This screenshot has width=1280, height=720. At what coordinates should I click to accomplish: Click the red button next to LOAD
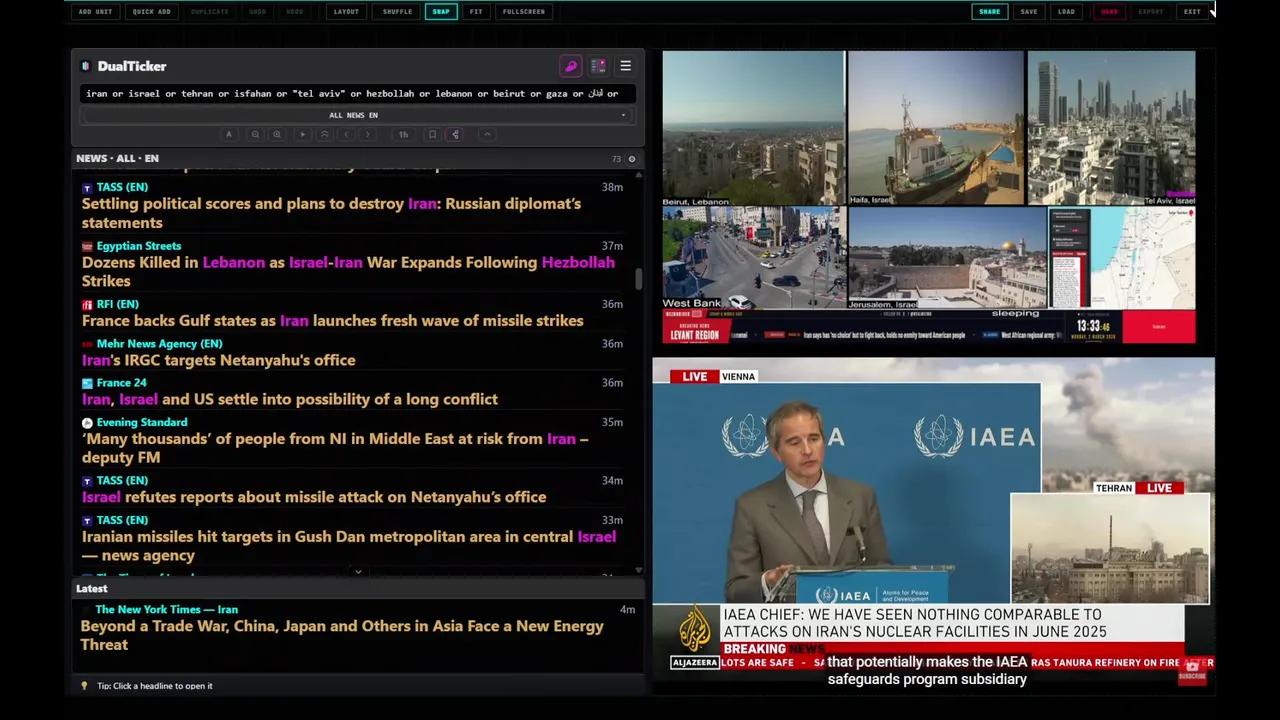coord(1109,12)
